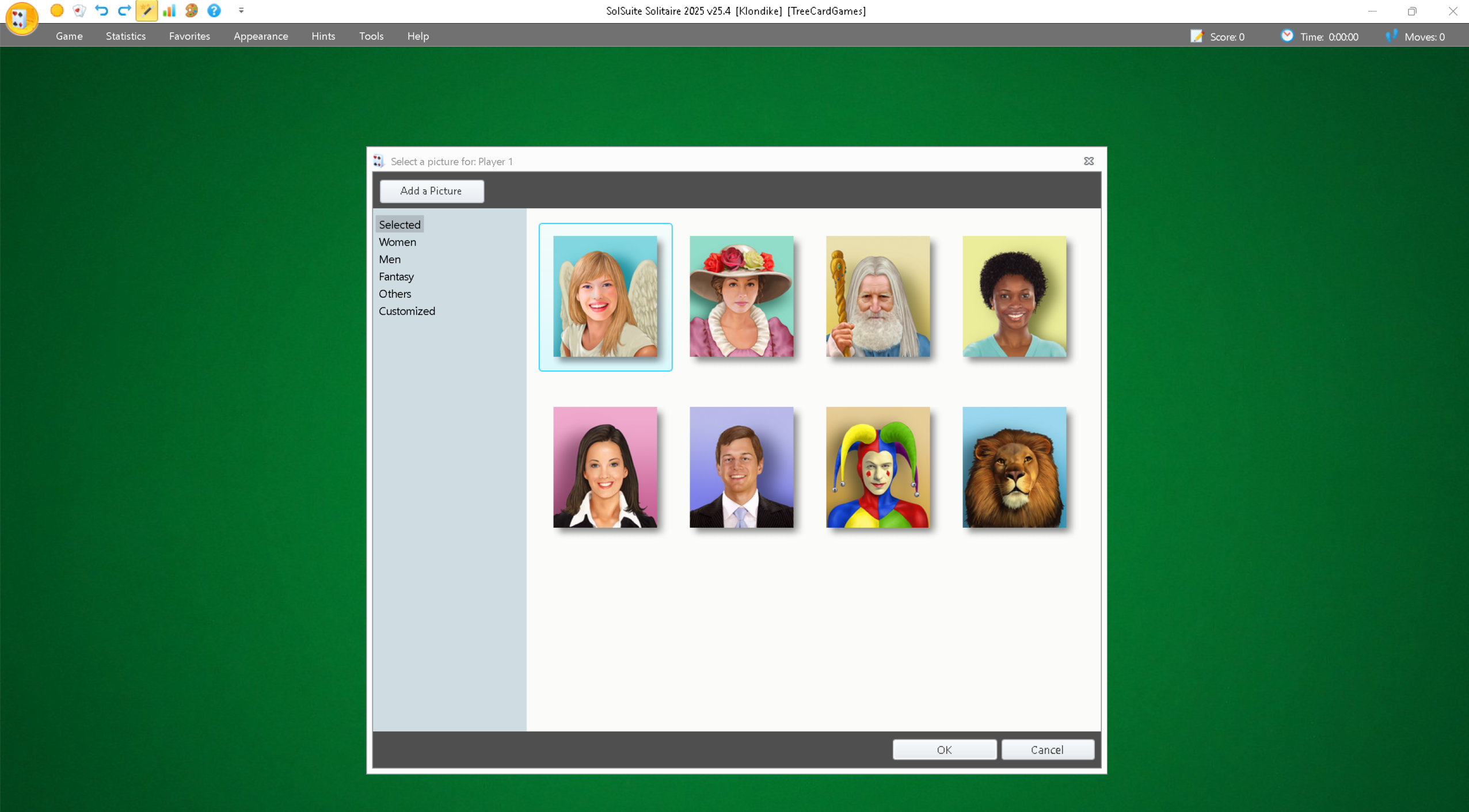Close the Select a picture dialog
1469x812 pixels.
[x=1089, y=161]
